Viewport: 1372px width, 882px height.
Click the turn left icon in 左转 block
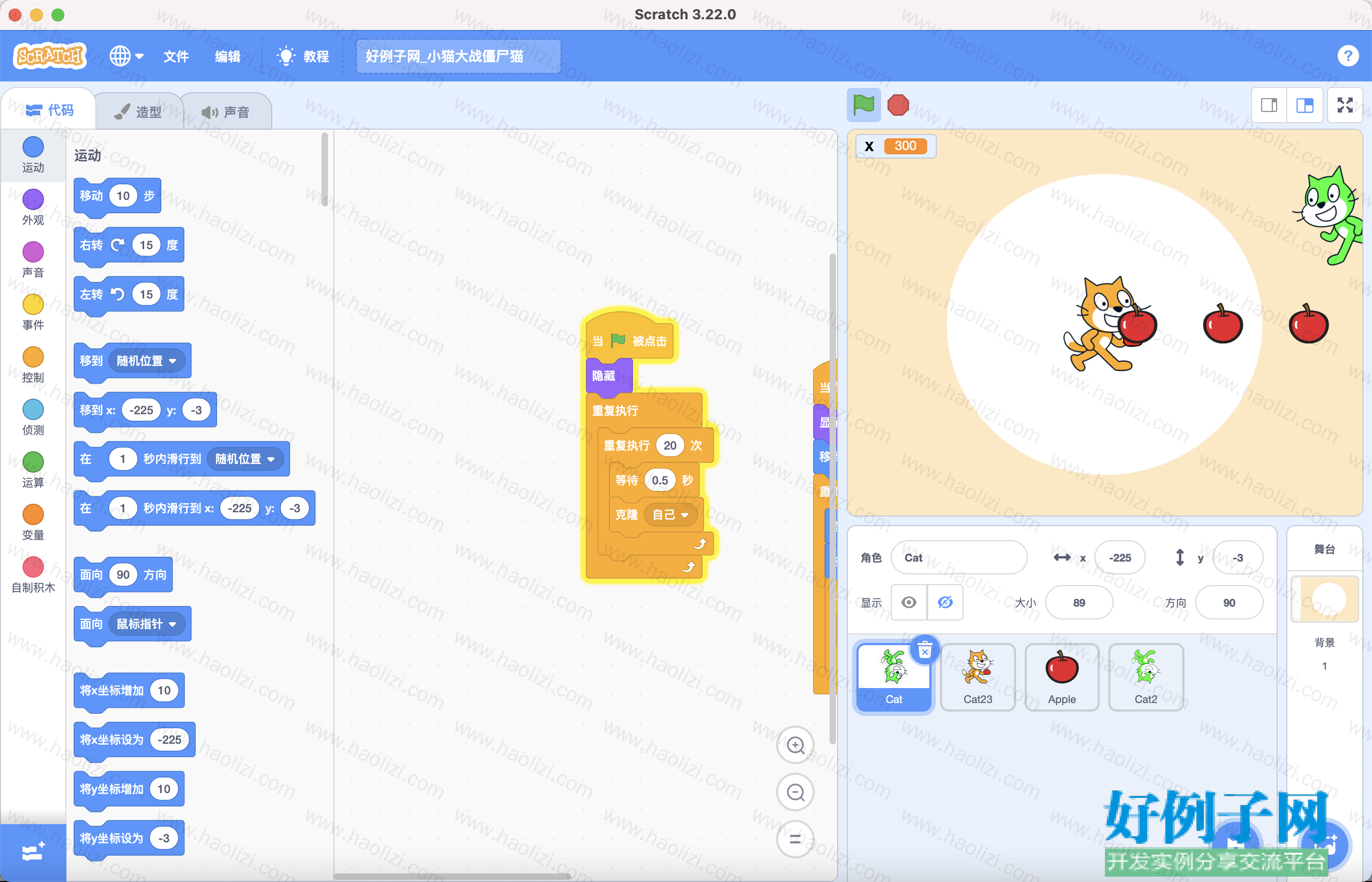[x=117, y=294]
